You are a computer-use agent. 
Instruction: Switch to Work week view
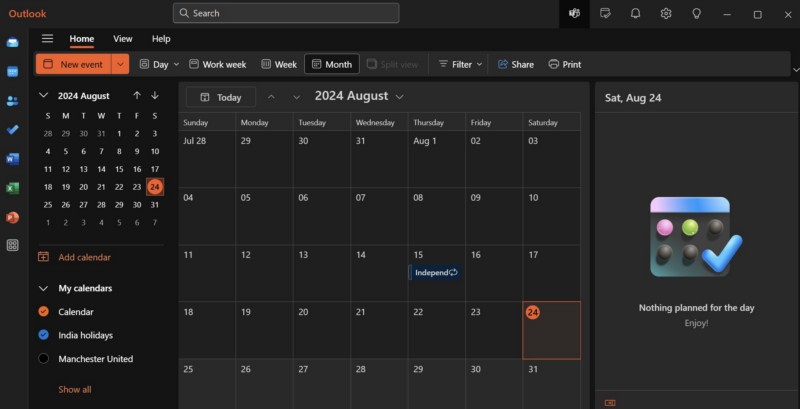pyautogui.click(x=217, y=64)
